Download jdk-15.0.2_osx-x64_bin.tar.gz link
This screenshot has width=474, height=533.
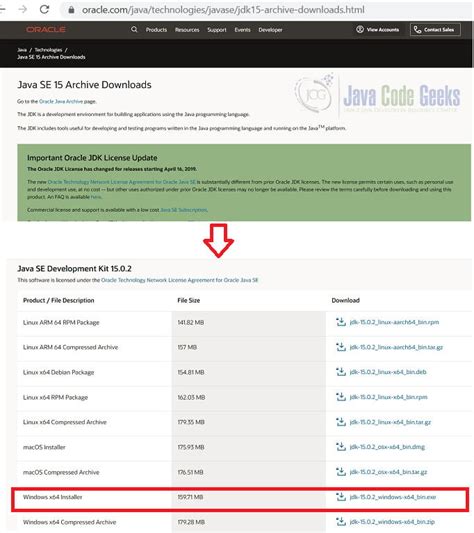click(388, 472)
